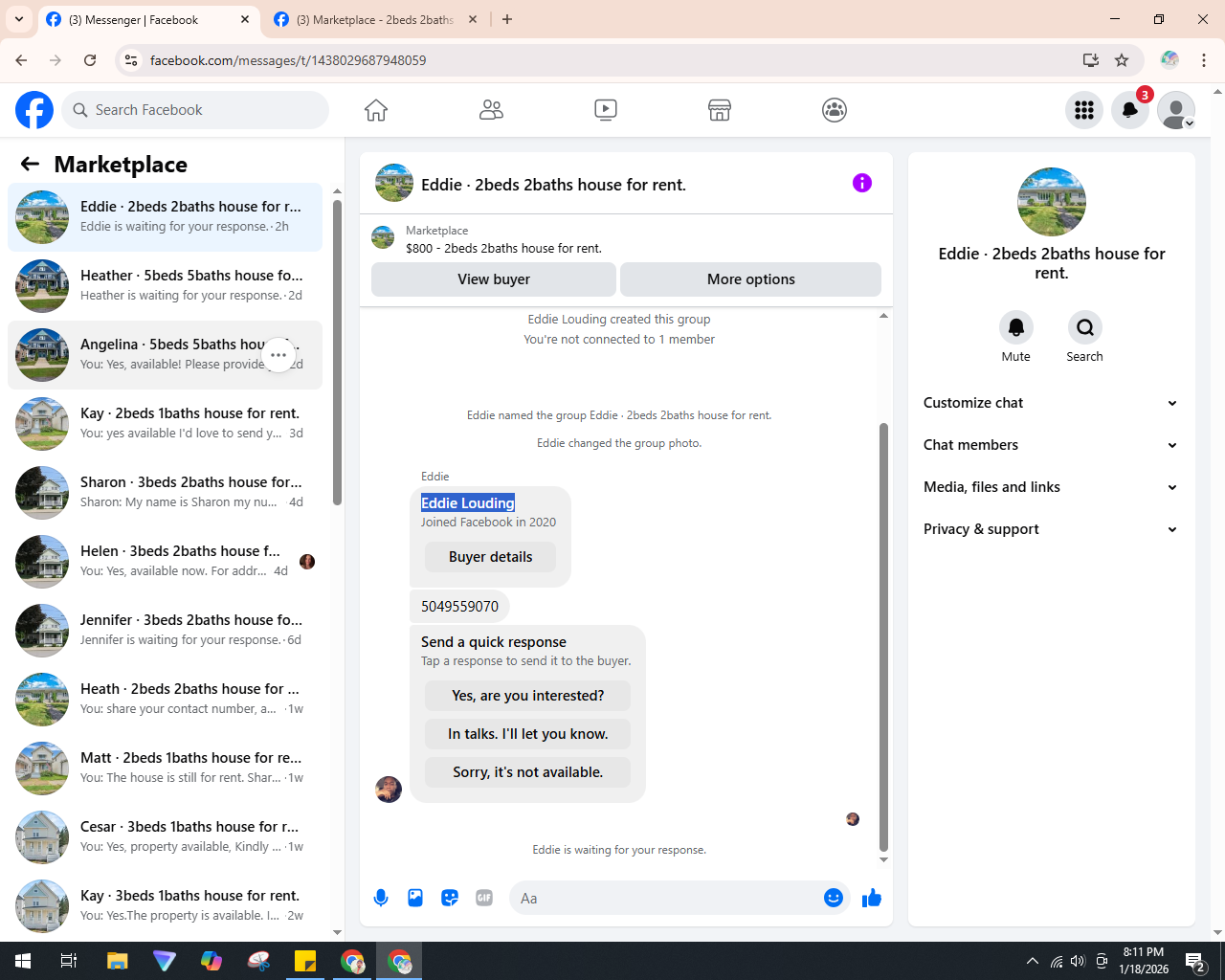Open the conversation information icon
The height and width of the screenshot is (980, 1225).
tap(862, 183)
